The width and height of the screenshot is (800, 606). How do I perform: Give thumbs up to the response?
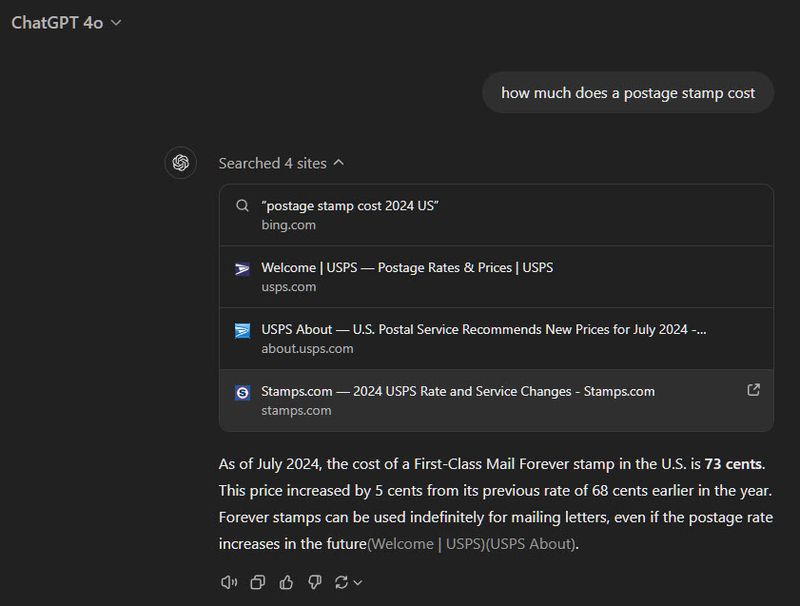pyautogui.click(x=286, y=582)
